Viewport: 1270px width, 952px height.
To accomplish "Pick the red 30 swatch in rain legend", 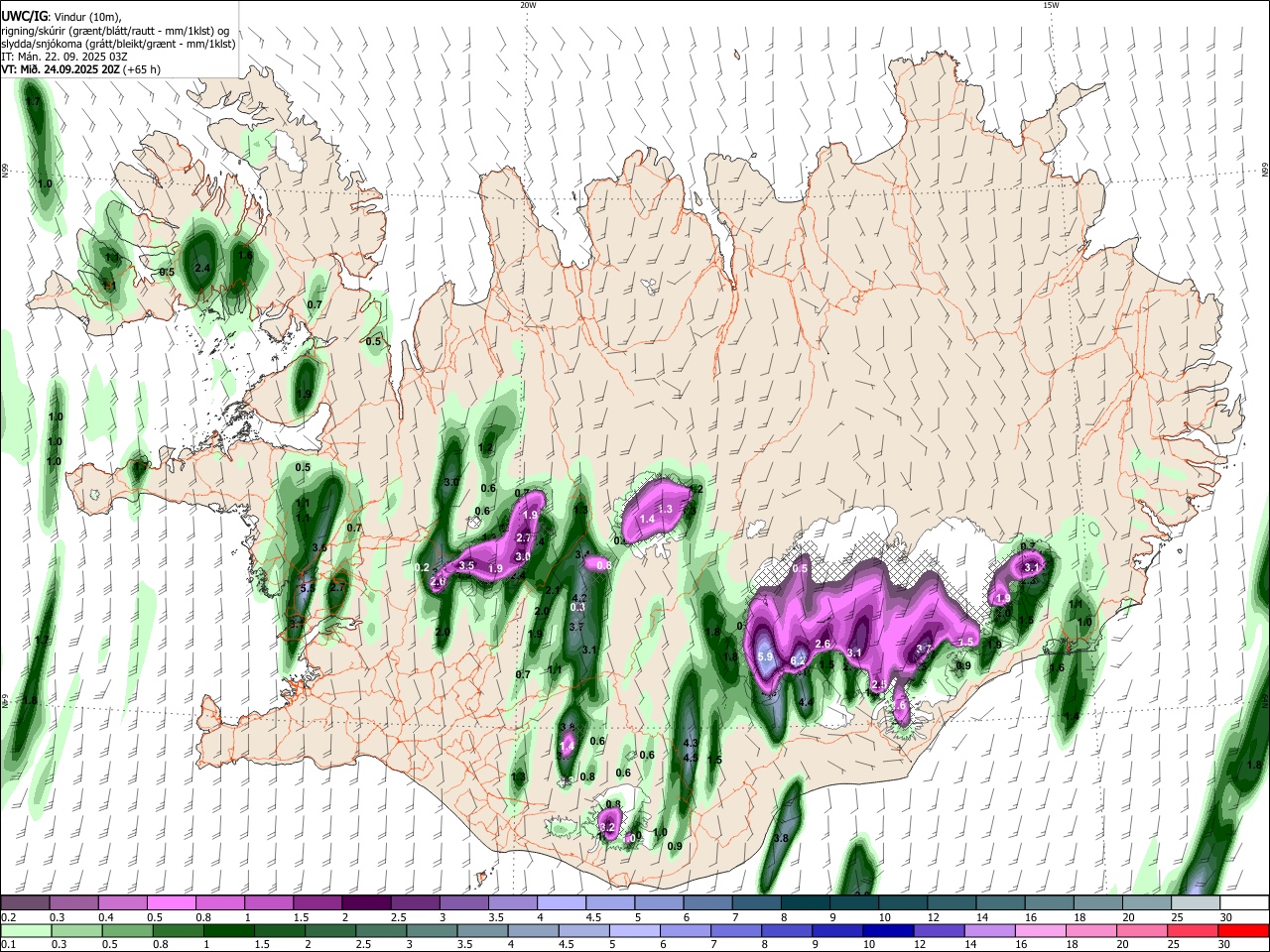I will pos(1242,930).
